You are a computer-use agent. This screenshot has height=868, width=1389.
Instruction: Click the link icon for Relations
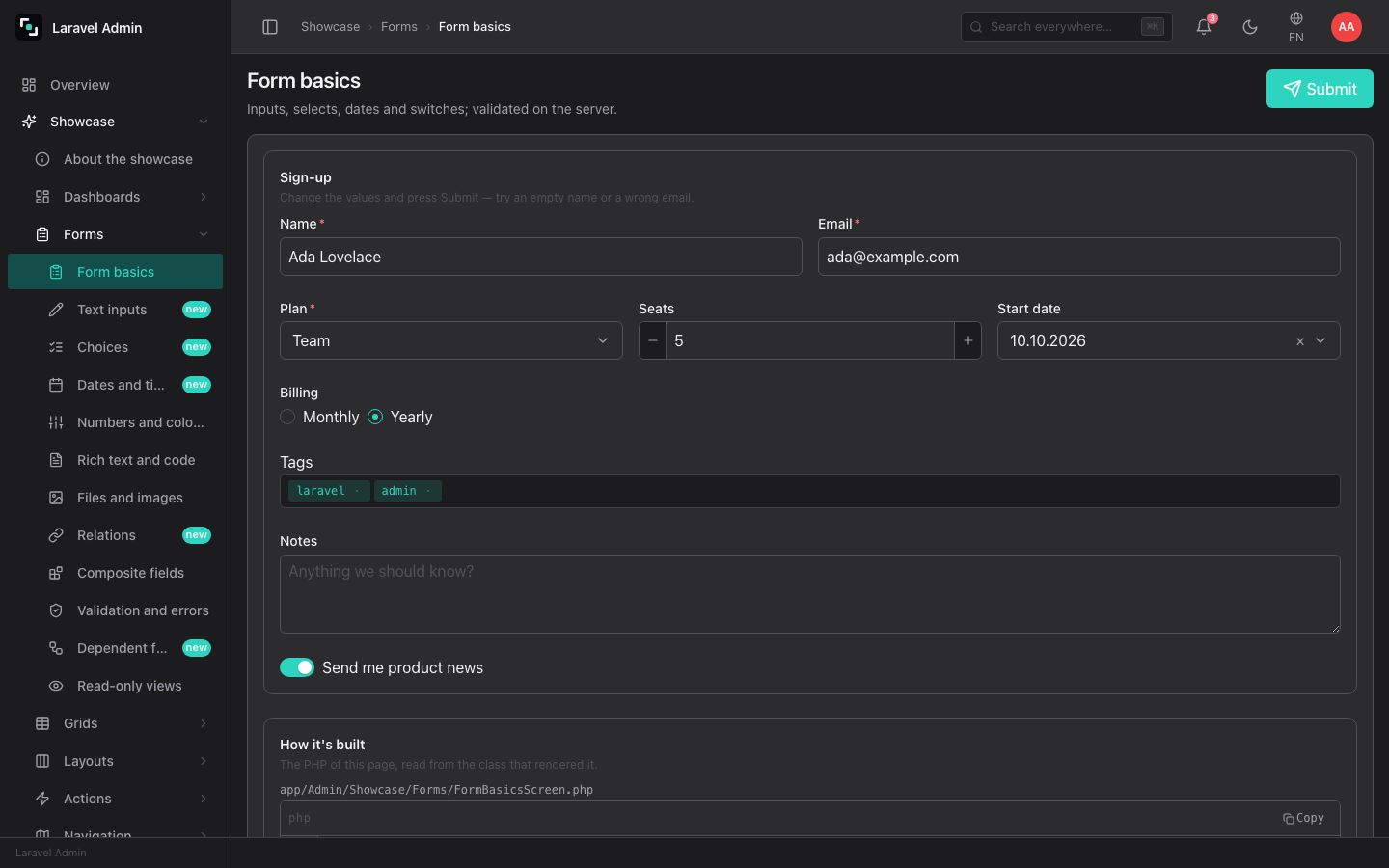coord(56,535)
